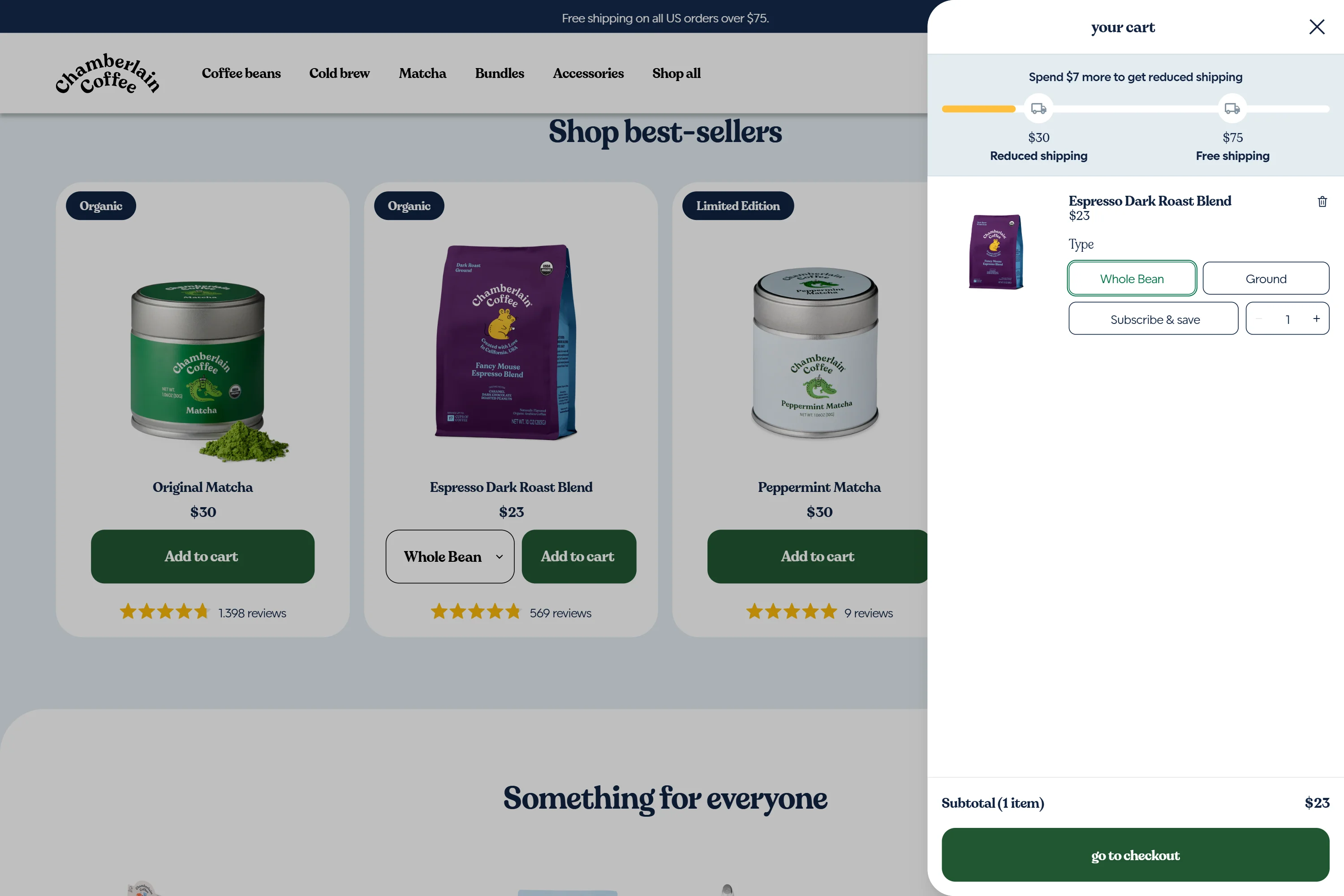Add Original Matcha to cart

coord(202,556)
